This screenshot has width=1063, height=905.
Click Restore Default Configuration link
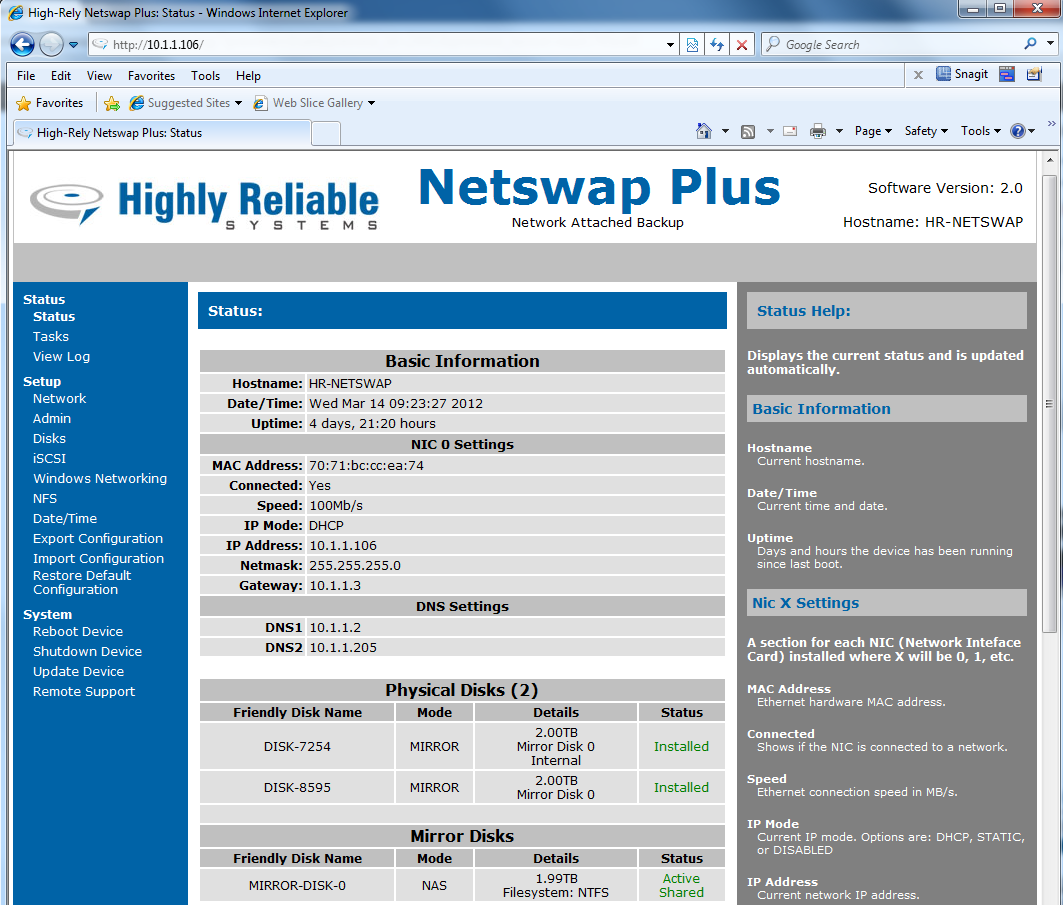[x=82, y=582]
